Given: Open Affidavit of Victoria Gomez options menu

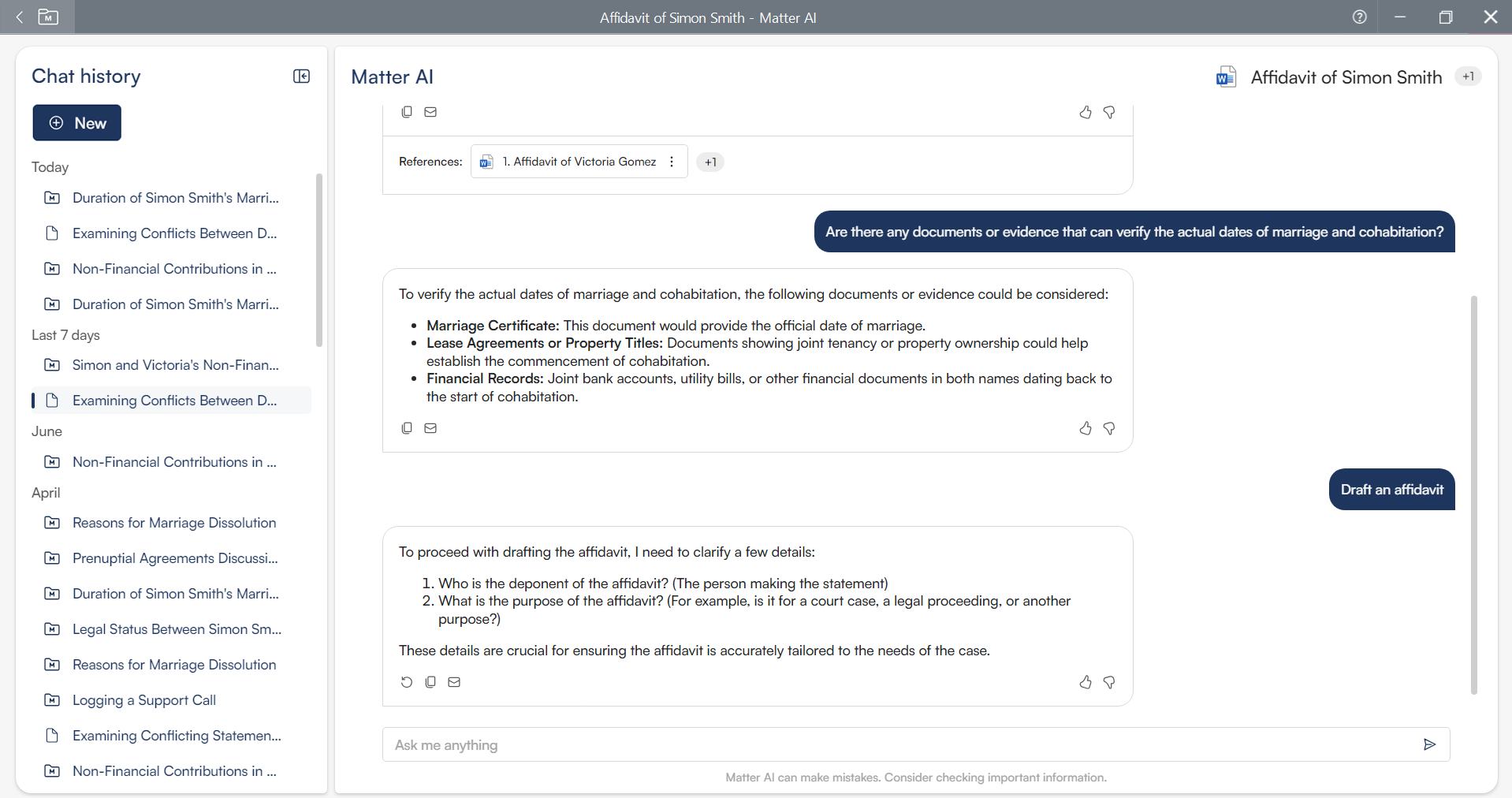Looking at the screenshot, I should point(672,162).
